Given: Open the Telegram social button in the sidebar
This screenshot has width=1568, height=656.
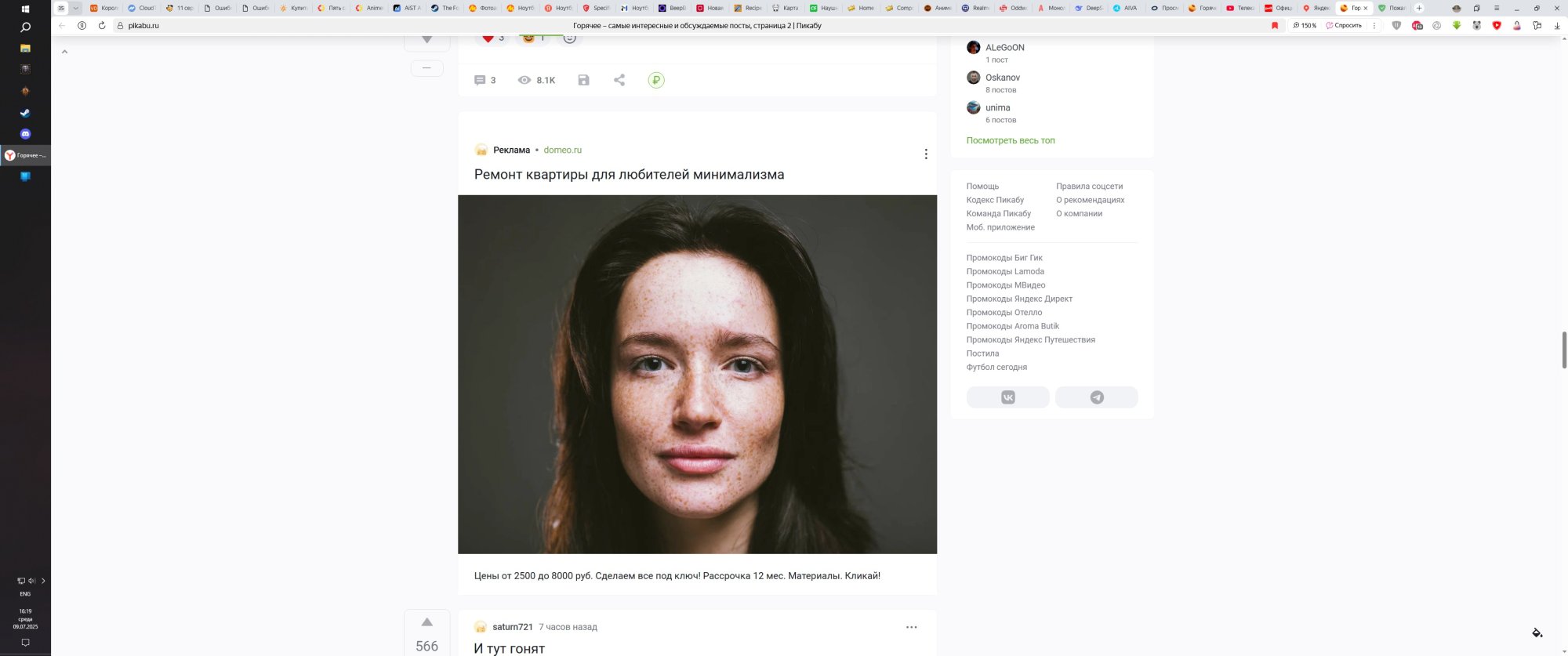Looking at the screenshot, I should click(1096, 397).
